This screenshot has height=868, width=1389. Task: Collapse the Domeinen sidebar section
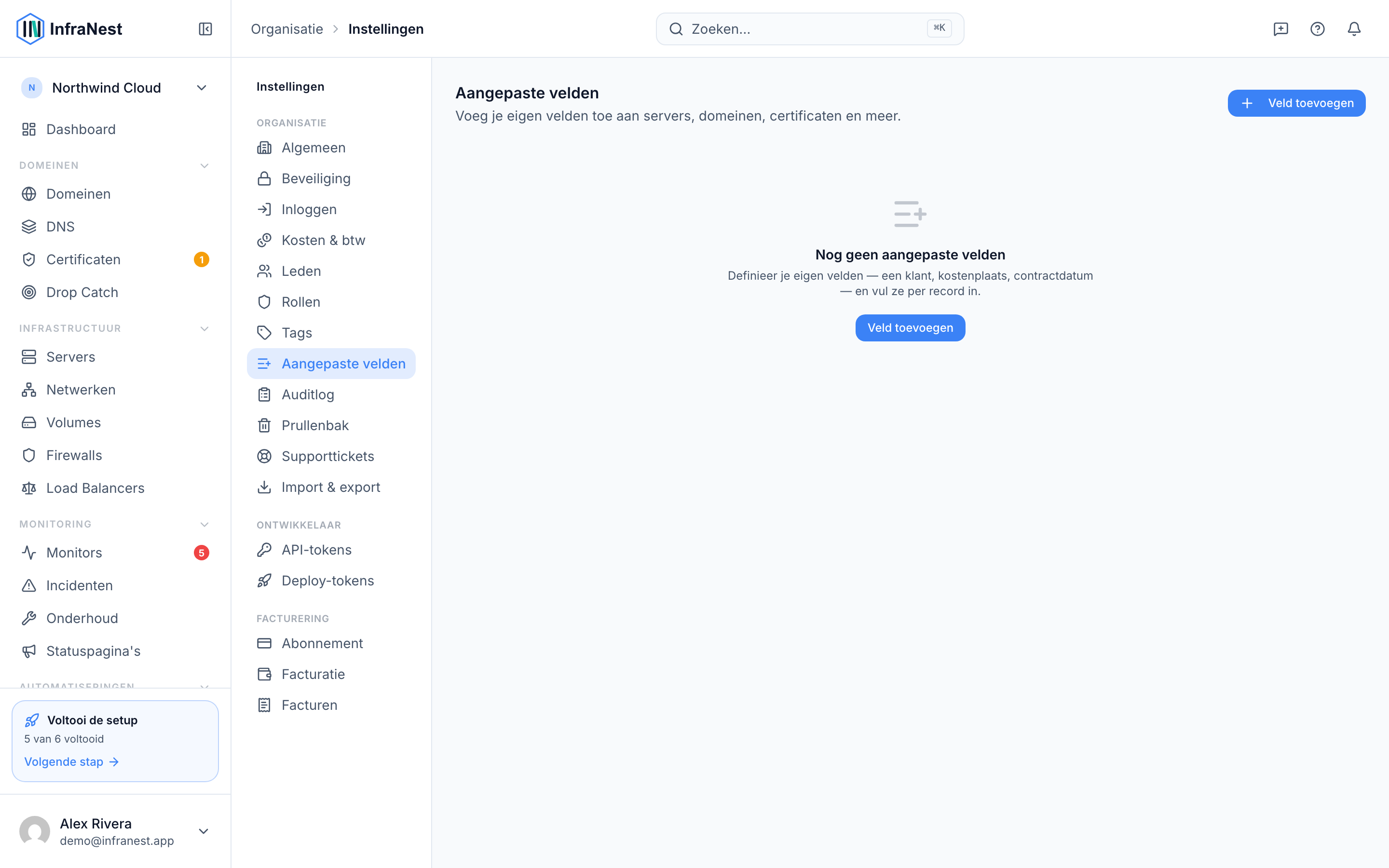(204, 166)
